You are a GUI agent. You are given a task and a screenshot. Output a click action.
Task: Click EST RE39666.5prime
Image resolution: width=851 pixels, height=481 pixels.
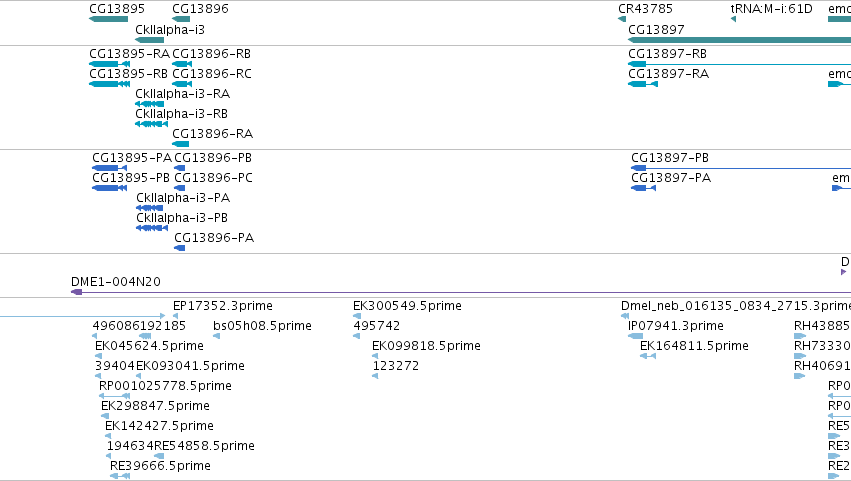(x=160, y=467)
